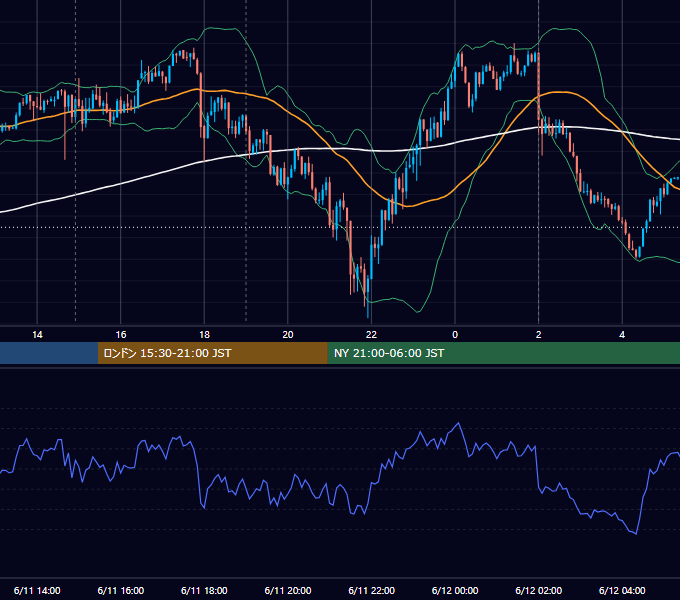Screen dimensions: 680x600
Task: Click the '0' hour label on time axis
Action: pos(455,335)
